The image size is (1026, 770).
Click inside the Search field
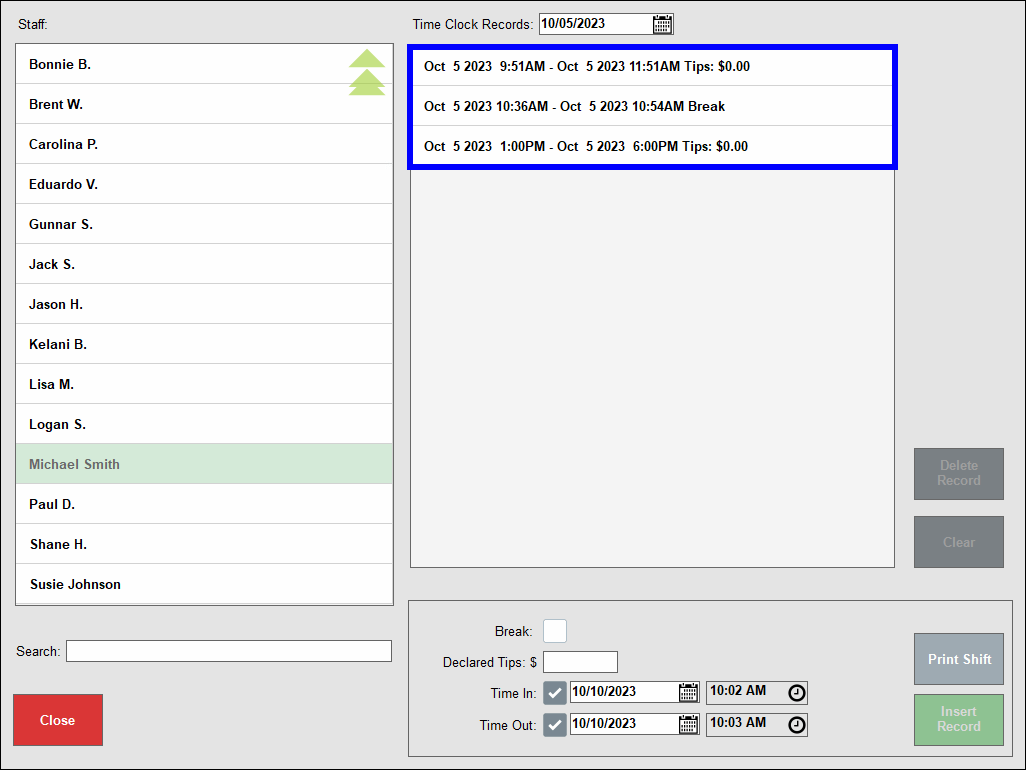pos(228,651)
